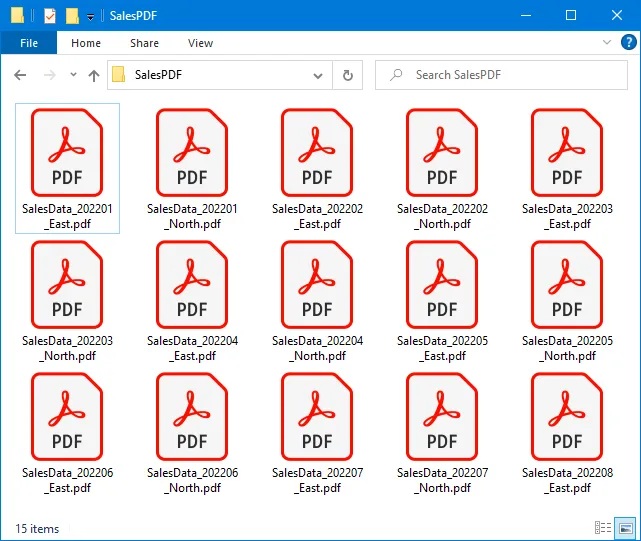This screenshot has height=541, width=641.
Task: Select SalesData_202202_North.pdf file icon
Action: click(x=442, y=152)
